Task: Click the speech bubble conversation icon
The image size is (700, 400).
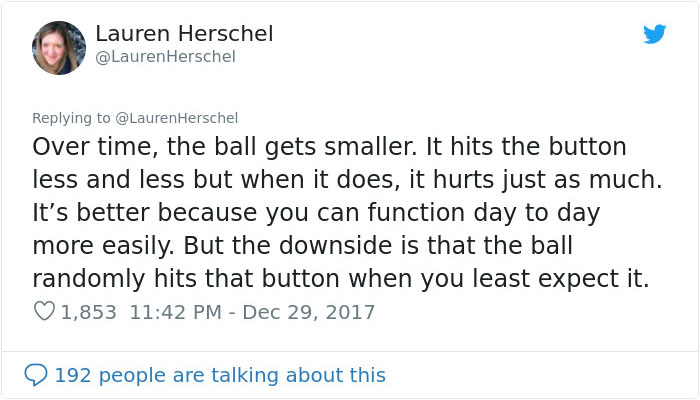Action: [35, 376]
